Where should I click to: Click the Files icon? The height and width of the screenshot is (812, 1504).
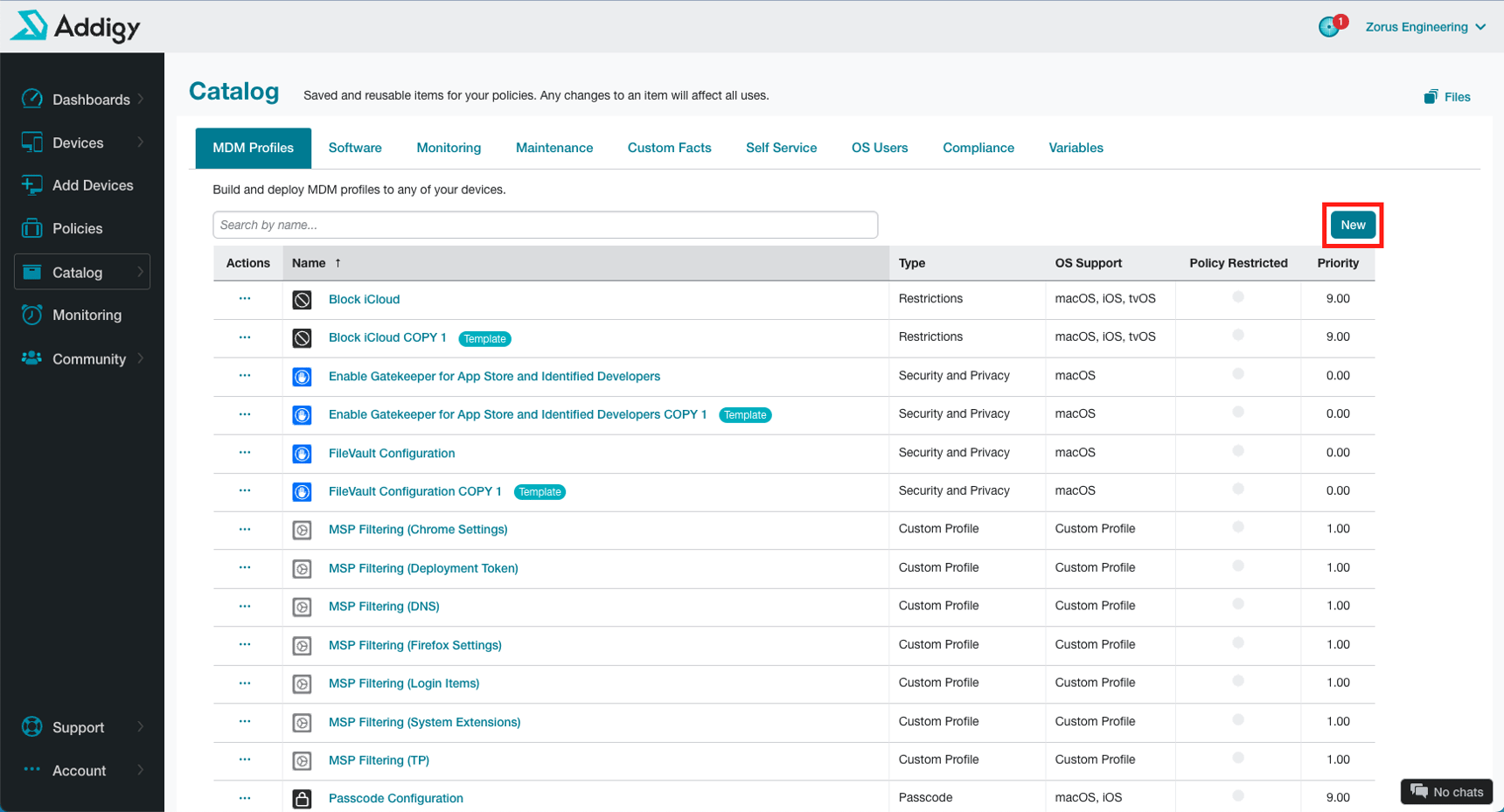click(x=1431, y=96)
